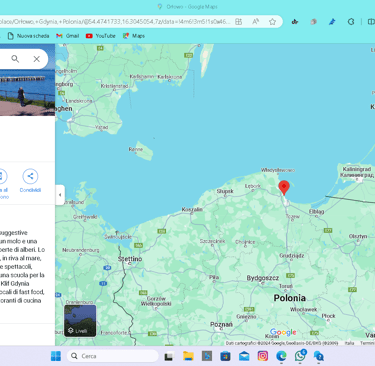Click the Polonia country label
The image size is (375, 366).
290,298
